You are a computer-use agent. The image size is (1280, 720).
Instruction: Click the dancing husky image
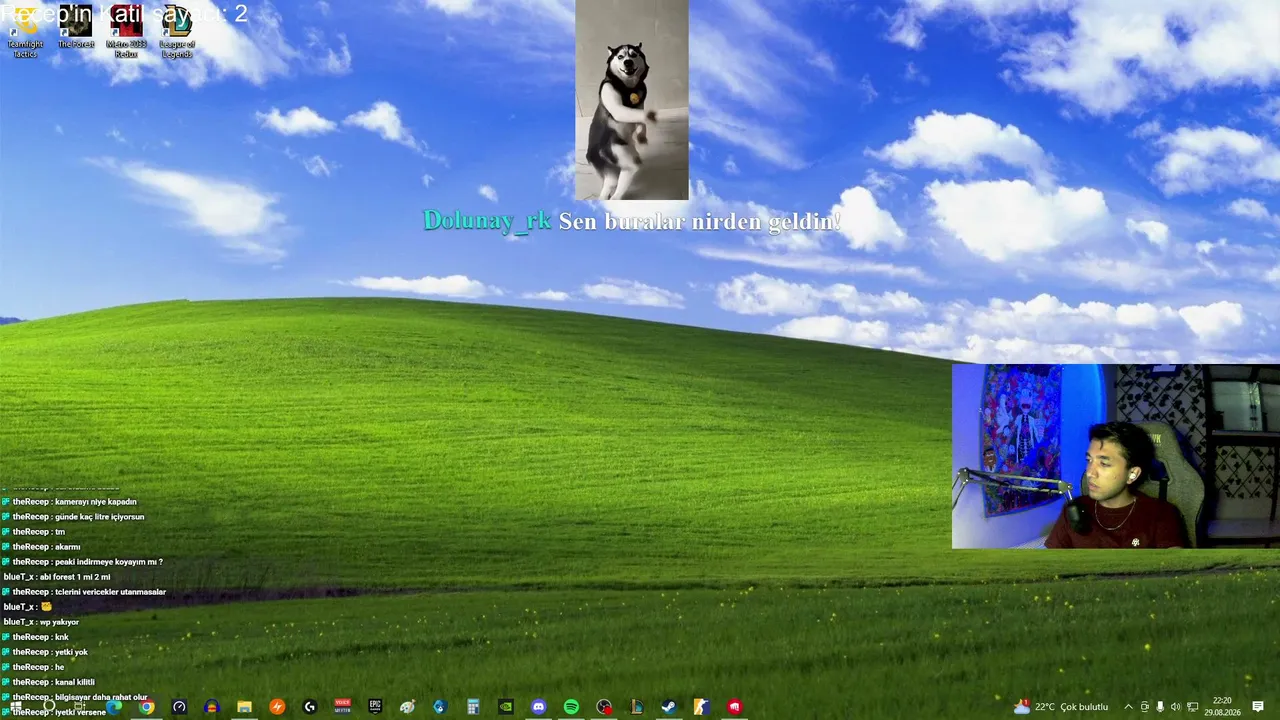[x=632, y=100]
